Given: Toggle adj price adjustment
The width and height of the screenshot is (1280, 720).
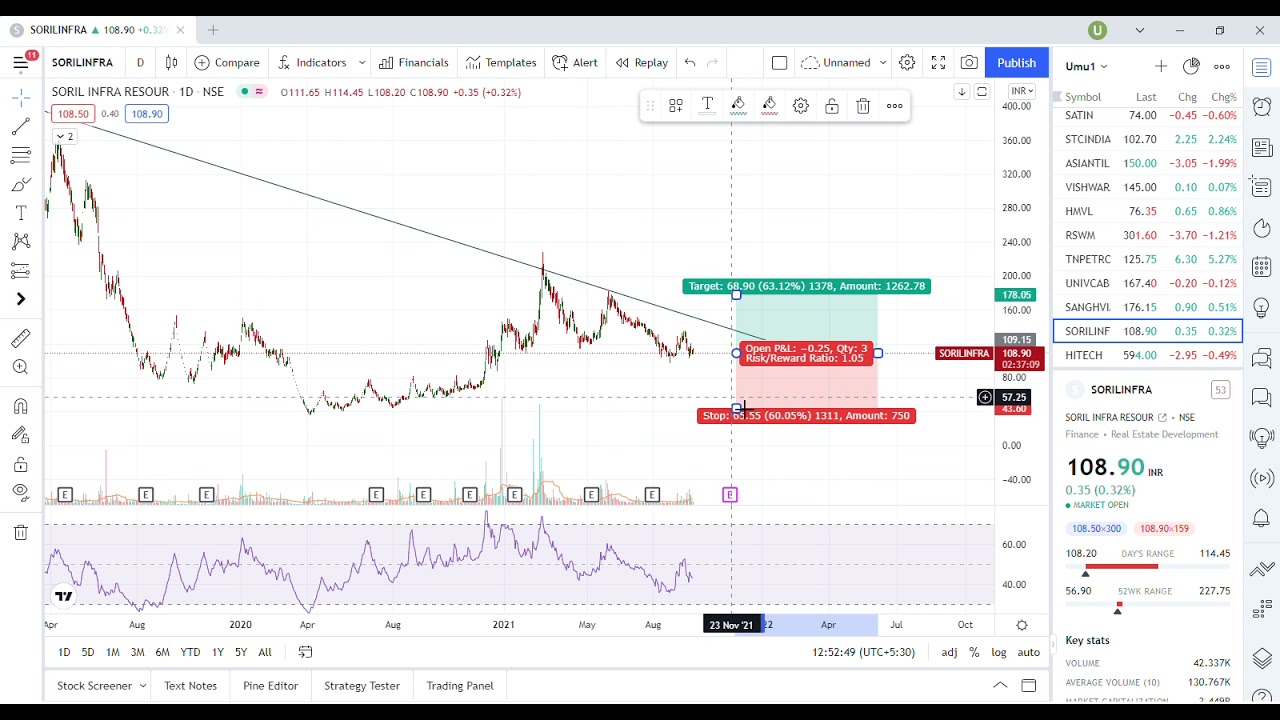Looking at the screenshot, I should tap(949, 652).
